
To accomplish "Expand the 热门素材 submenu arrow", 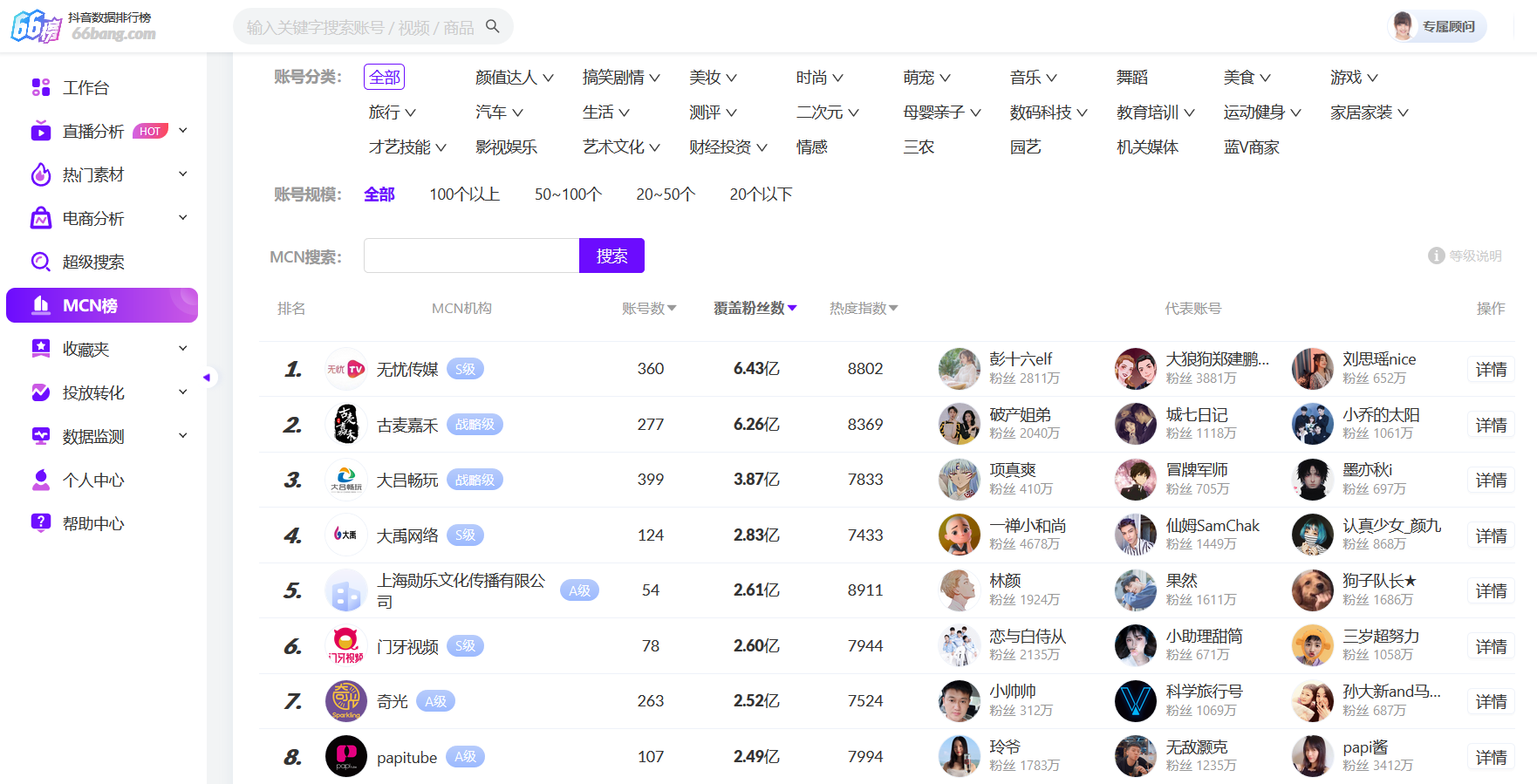I will pos(183,174).
